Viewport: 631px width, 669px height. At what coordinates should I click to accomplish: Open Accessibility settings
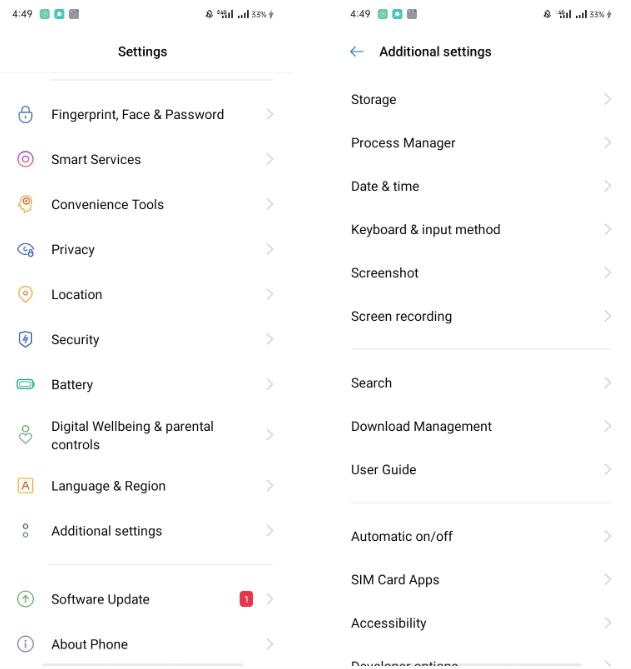click(x=388, y=623)
